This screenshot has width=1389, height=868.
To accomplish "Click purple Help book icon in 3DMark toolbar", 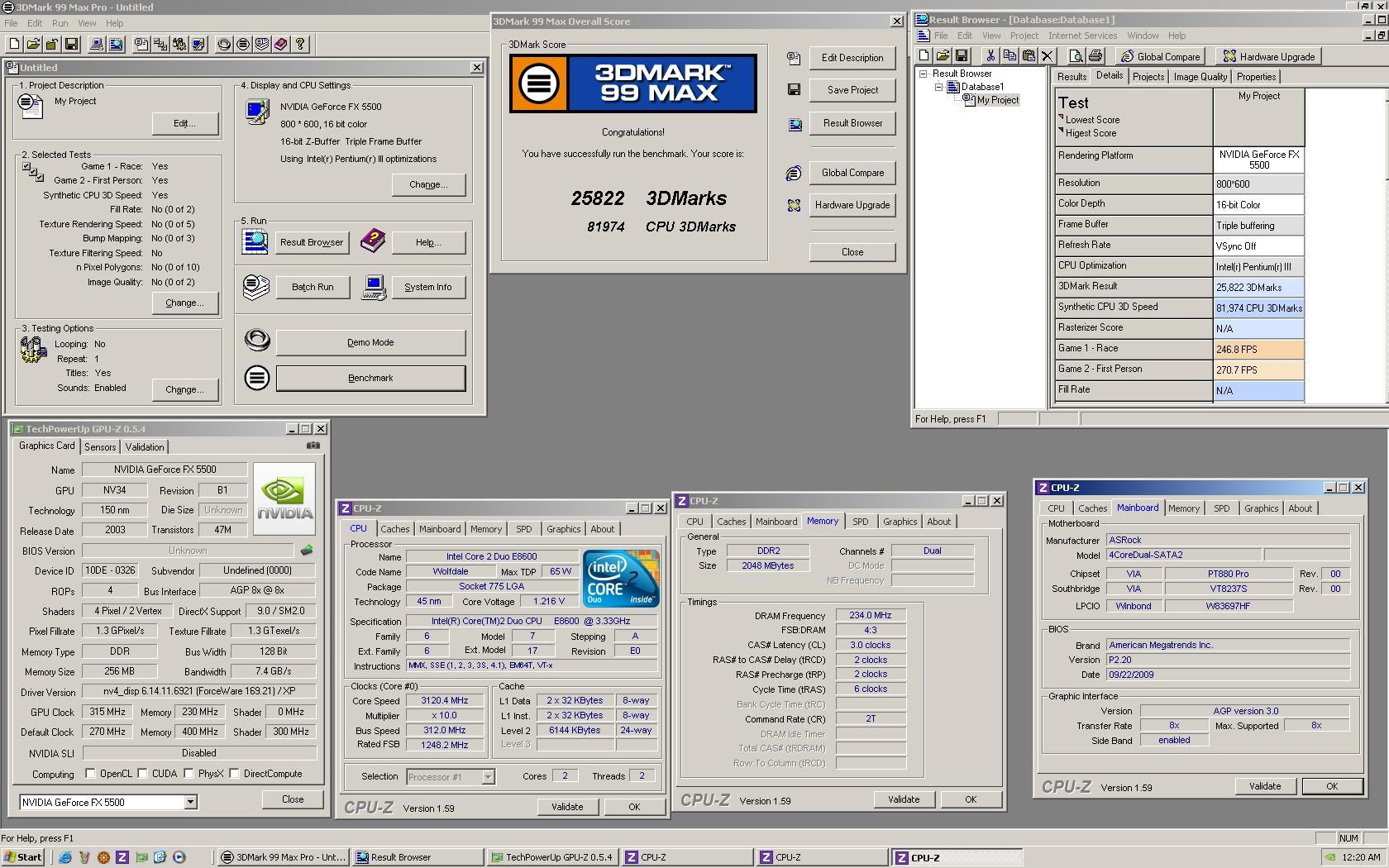I will pyautogui.click(x=281, y=44).
